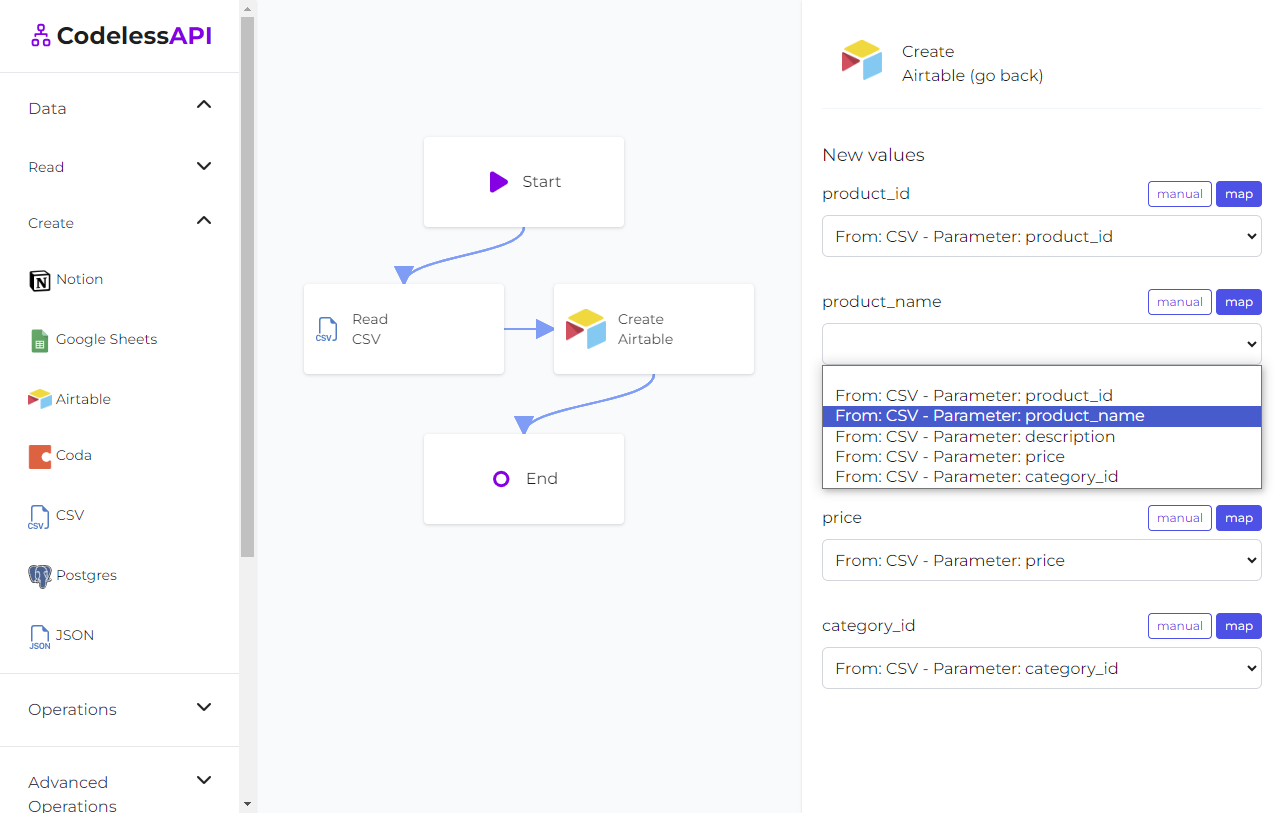1282x813 pixels.
Task: Select the JSON file icon in sidebar
Action: pyautogui.click(x=40, y=637)
